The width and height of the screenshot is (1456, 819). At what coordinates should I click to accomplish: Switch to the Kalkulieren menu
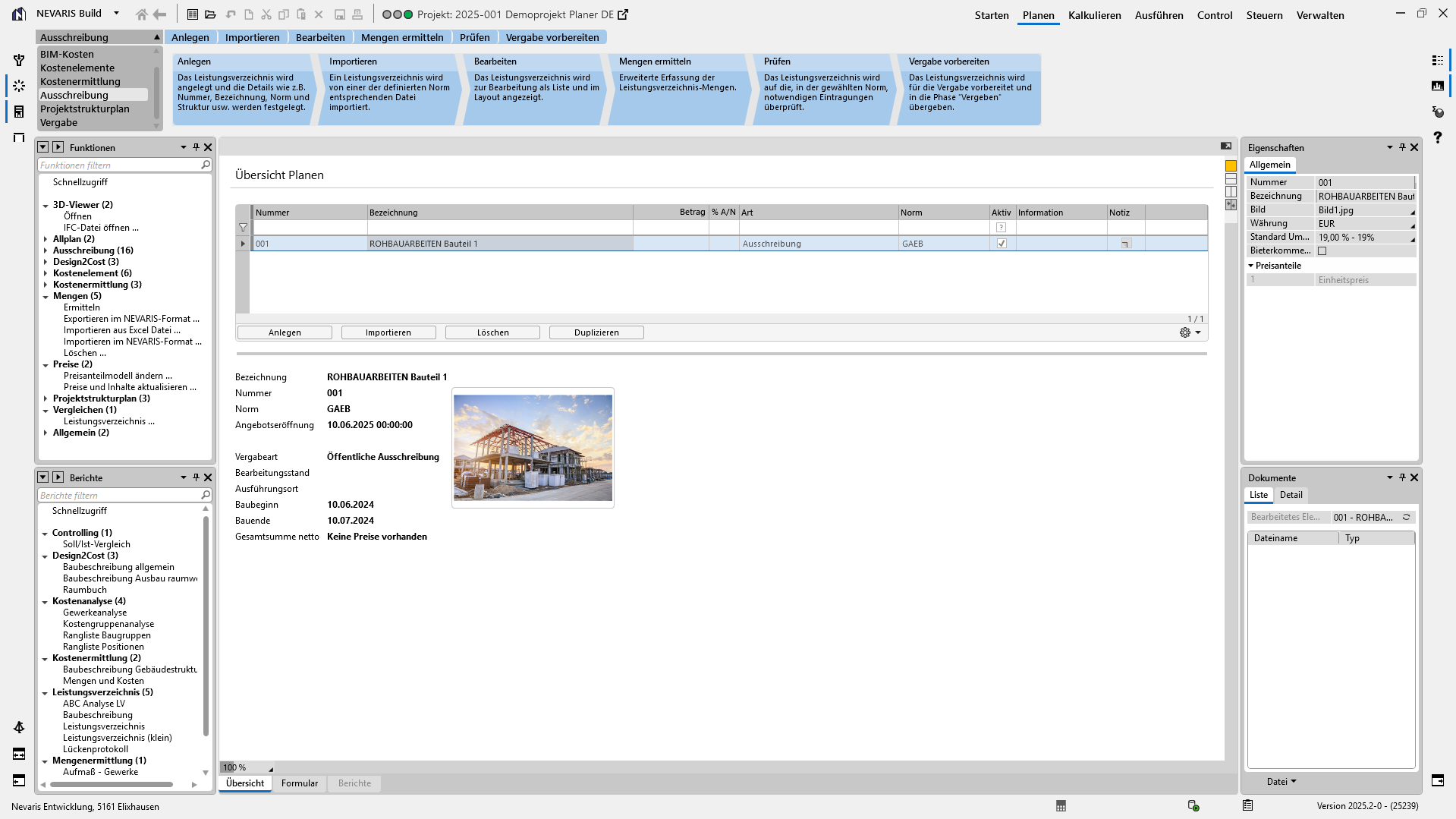(1095, 14)
